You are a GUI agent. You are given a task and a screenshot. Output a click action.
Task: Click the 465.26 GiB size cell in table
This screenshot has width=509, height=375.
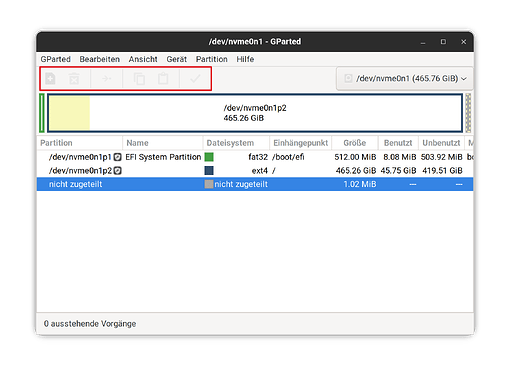click(x=356, y=171)
